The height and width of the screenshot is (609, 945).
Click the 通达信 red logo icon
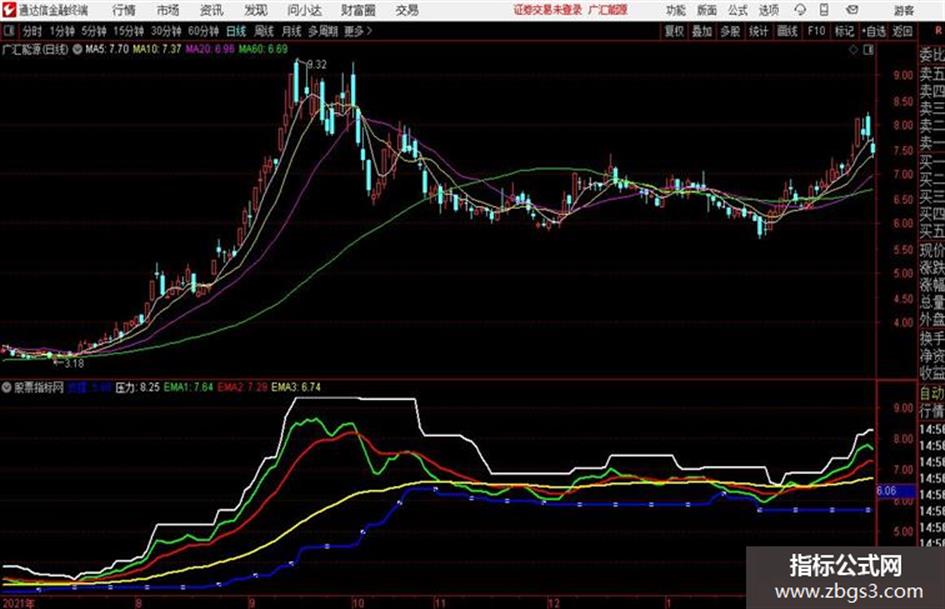coord(8,10)
